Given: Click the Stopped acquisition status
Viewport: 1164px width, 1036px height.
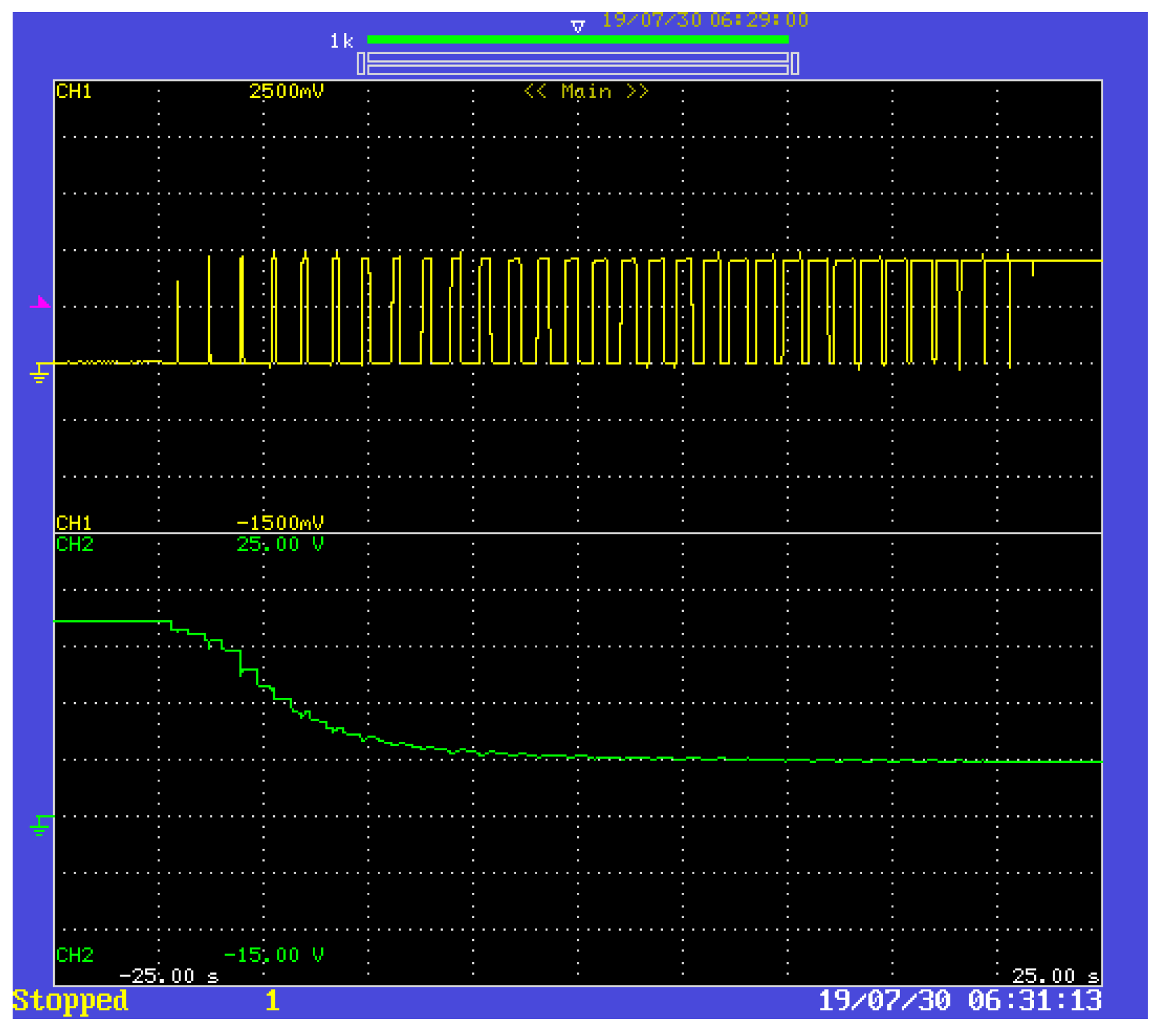Looking at the screenshot, I should click(x=70, y=1001).
